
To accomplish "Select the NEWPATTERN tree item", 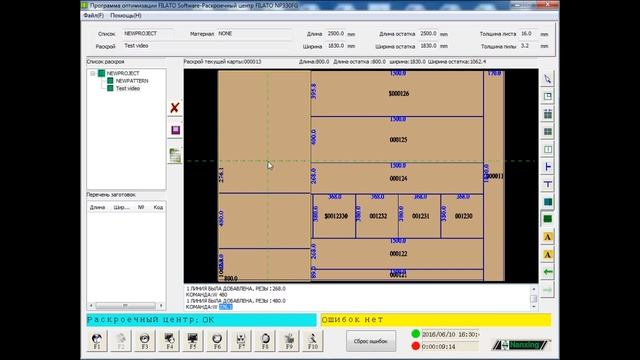I will coord(132,81).
